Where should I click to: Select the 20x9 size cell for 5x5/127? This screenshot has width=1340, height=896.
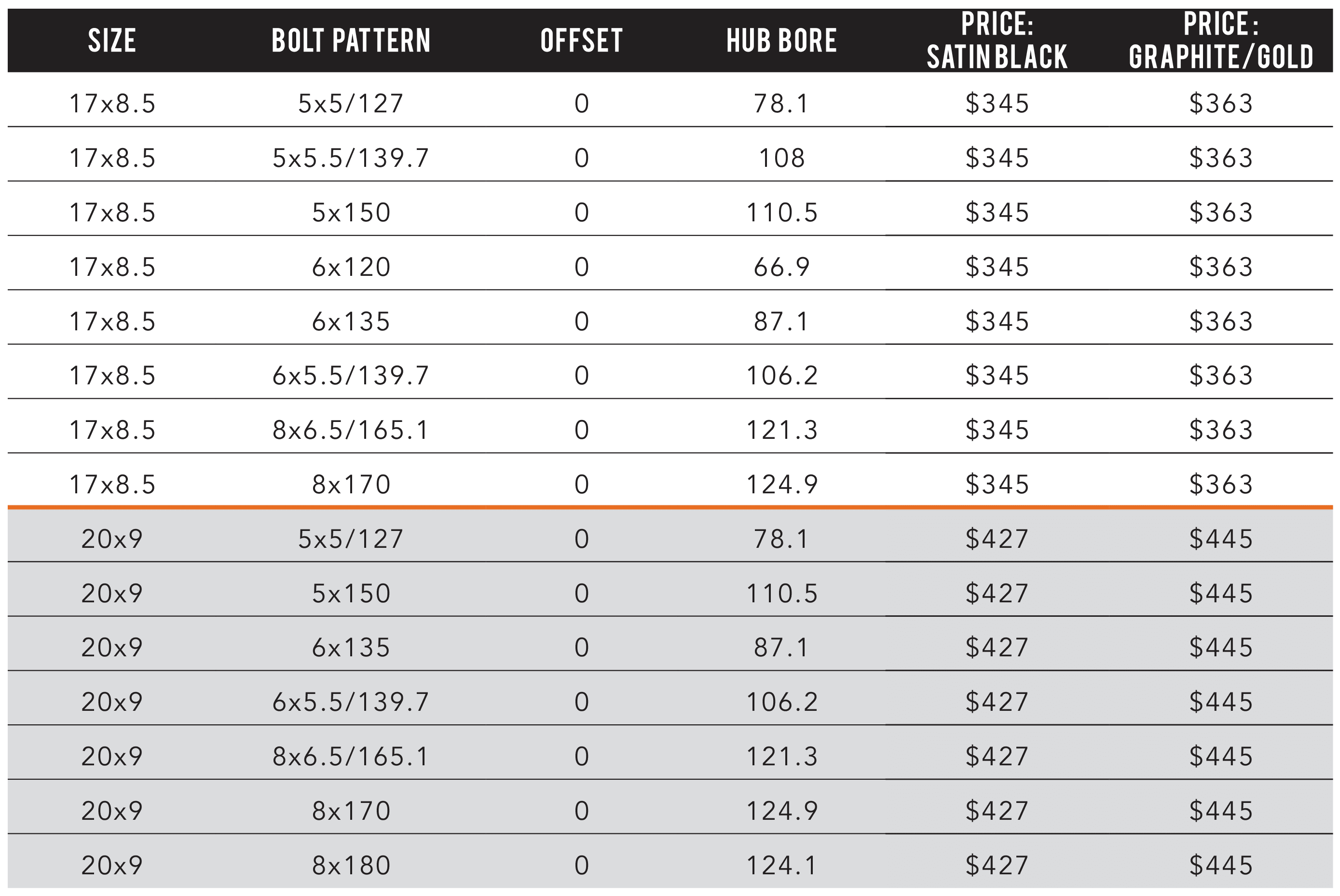point(112,540)
